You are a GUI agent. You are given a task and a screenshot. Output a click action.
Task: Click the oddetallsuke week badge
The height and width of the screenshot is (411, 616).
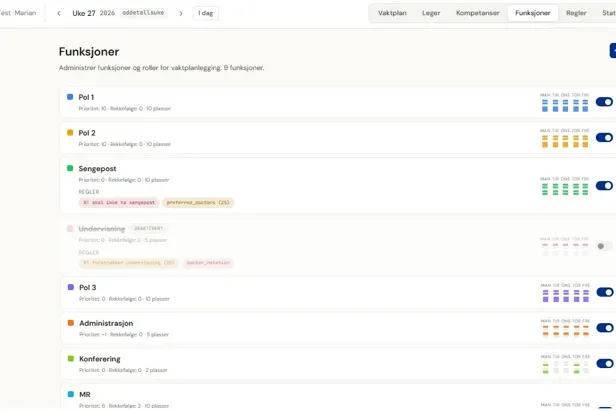point(143,13)
